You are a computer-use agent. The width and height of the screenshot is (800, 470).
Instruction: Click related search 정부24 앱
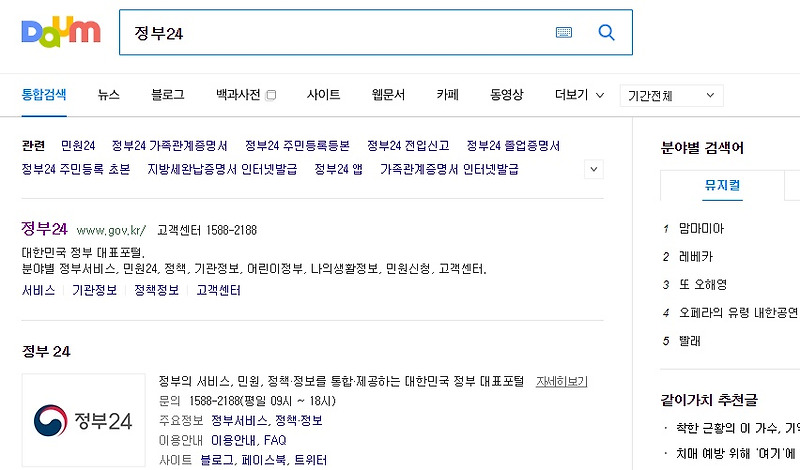339,169
